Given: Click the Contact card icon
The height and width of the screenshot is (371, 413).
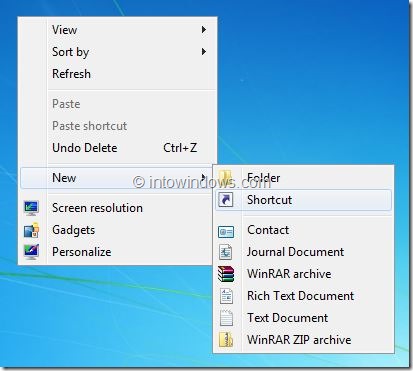Looking at the screenshot, I should click(x=226, y=232).
